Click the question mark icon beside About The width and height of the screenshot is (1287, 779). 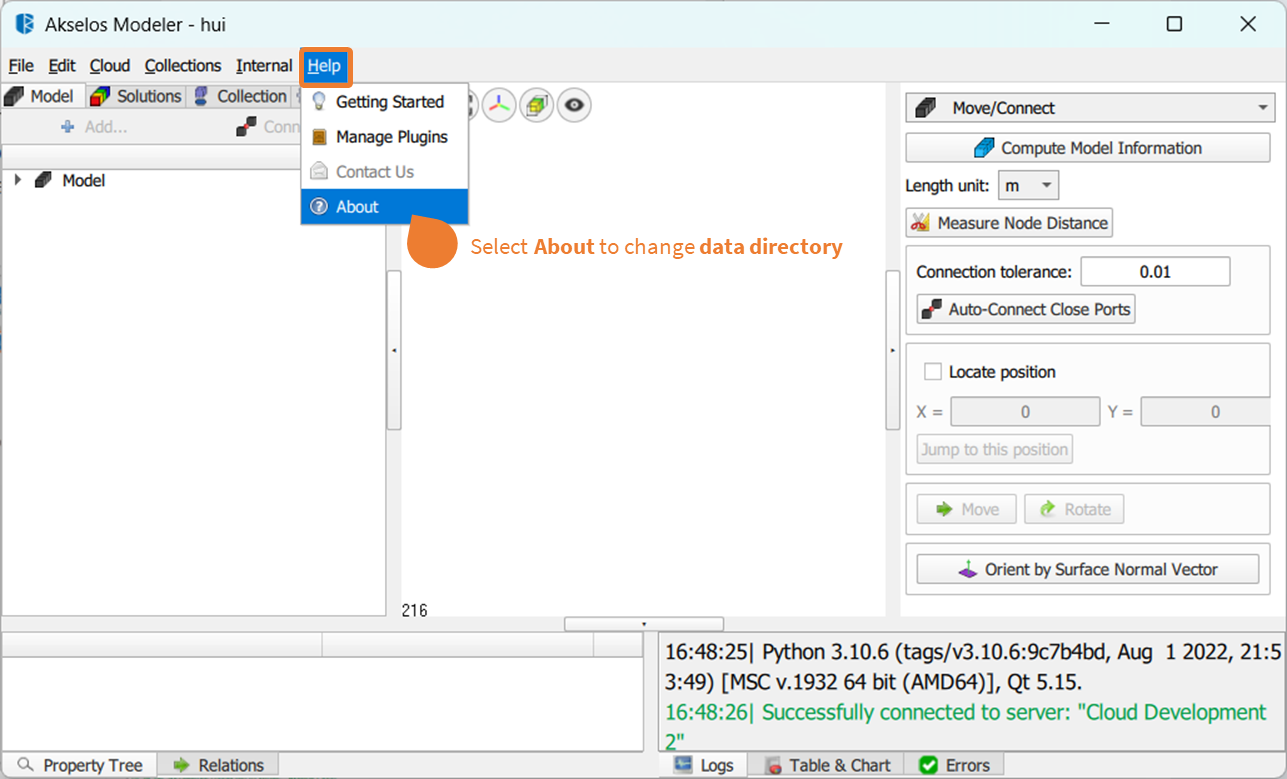tap(319, 207)
